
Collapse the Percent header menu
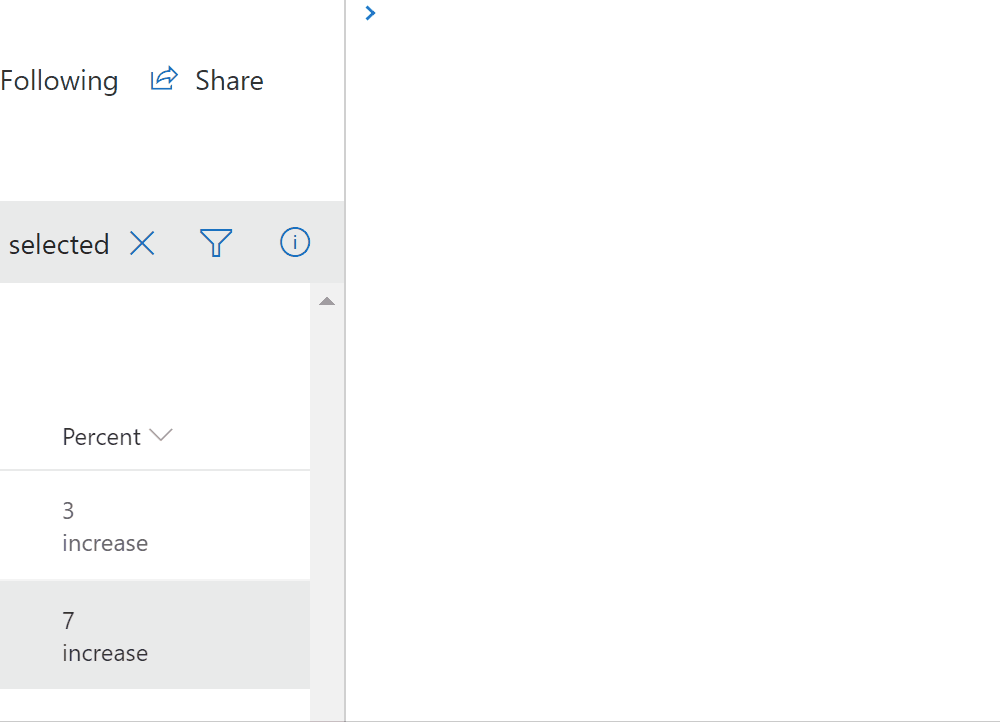pyautogui.click(x=160, y=436)
